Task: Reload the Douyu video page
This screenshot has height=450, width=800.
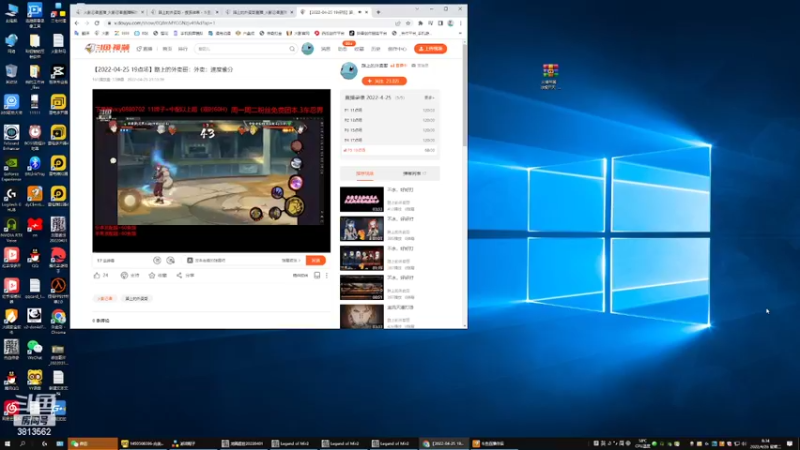Action: click(97, 23)
